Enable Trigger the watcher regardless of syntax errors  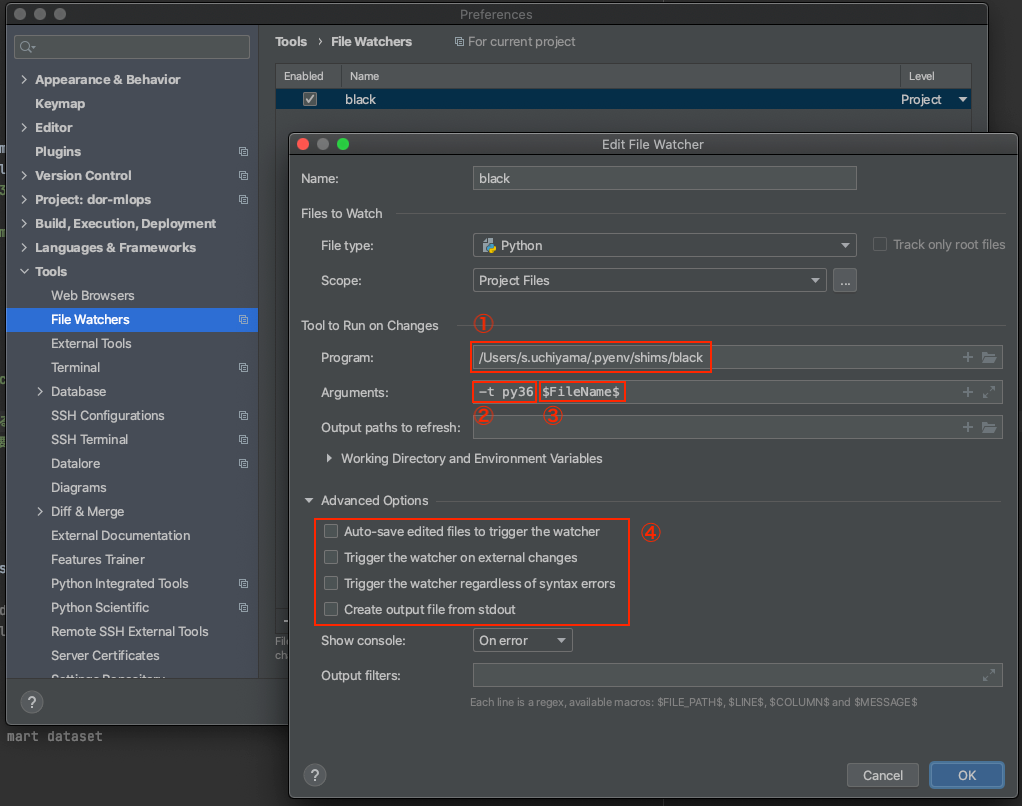(x=331, y=583)
